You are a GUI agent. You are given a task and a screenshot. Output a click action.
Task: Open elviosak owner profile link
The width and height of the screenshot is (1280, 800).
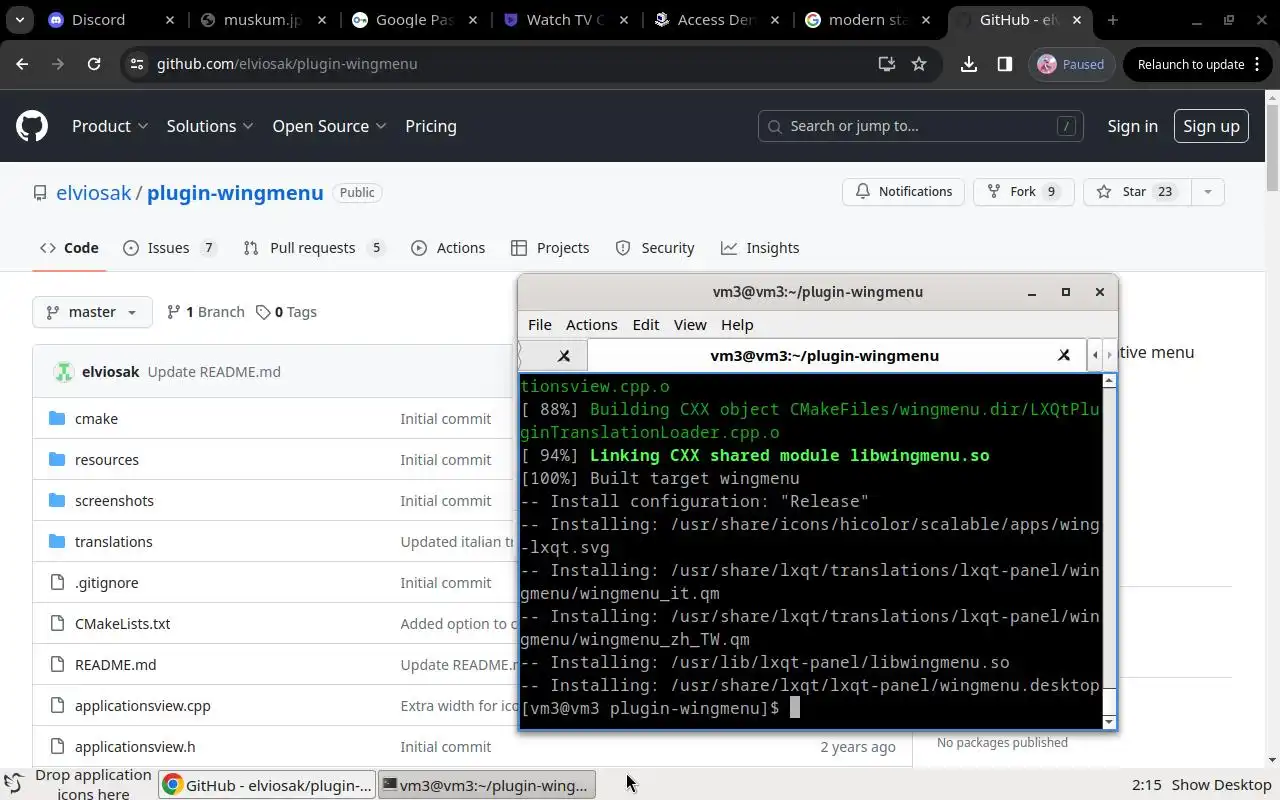point(94,193)
